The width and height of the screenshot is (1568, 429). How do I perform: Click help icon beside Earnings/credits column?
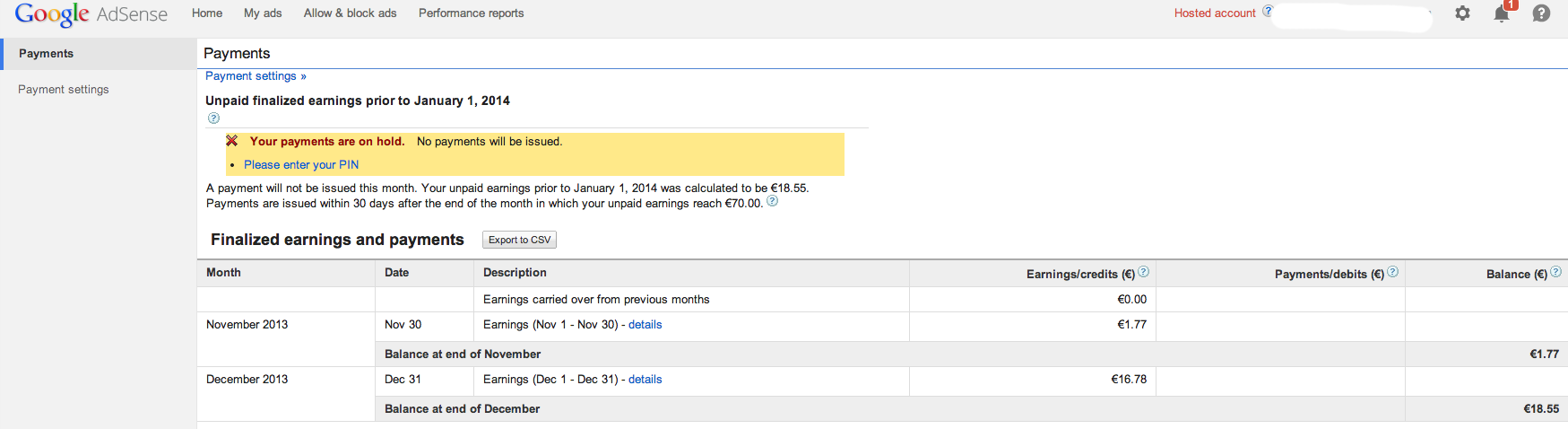[1143, 272]
